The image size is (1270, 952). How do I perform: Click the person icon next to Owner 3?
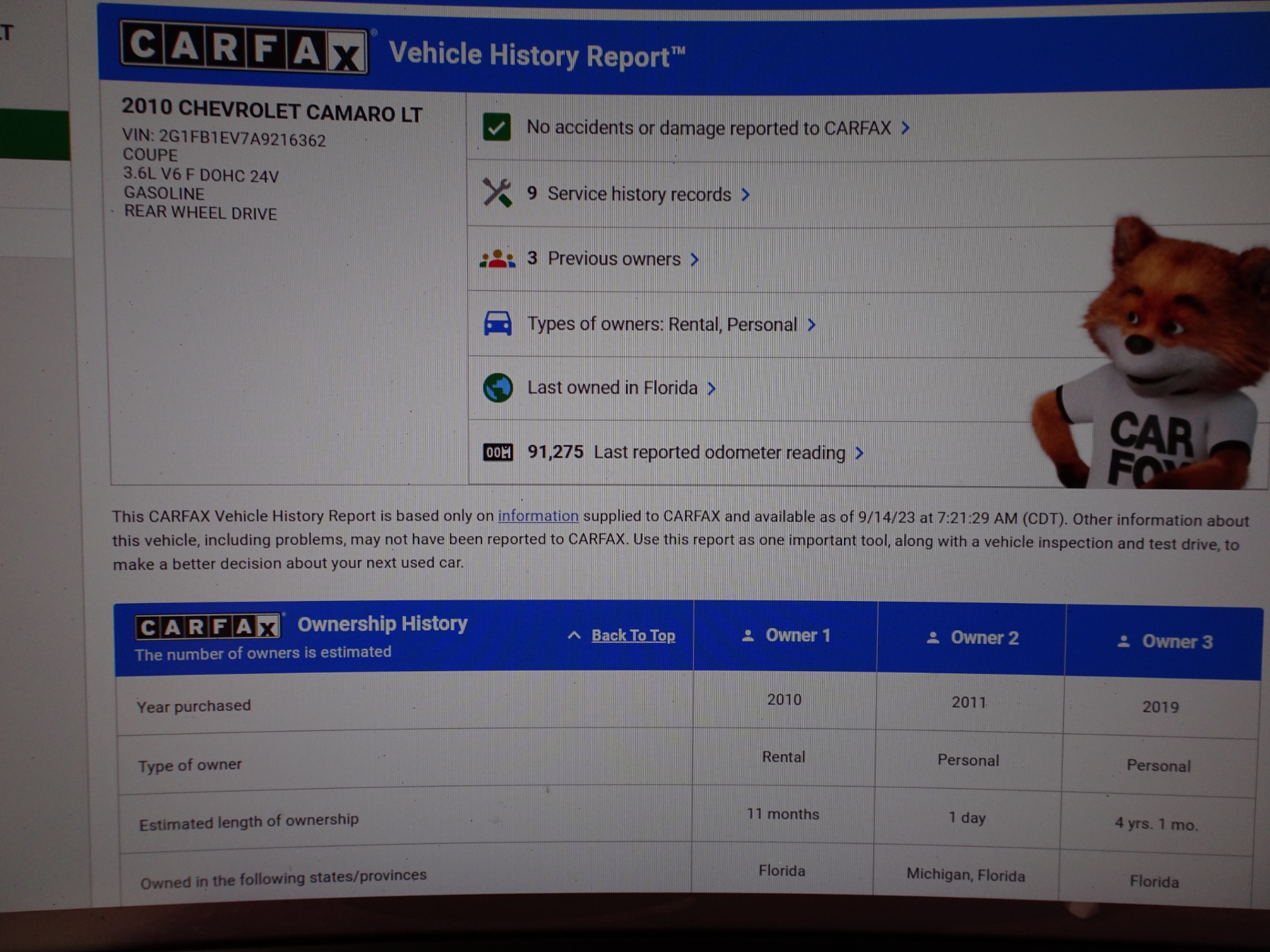(1123, 641)
